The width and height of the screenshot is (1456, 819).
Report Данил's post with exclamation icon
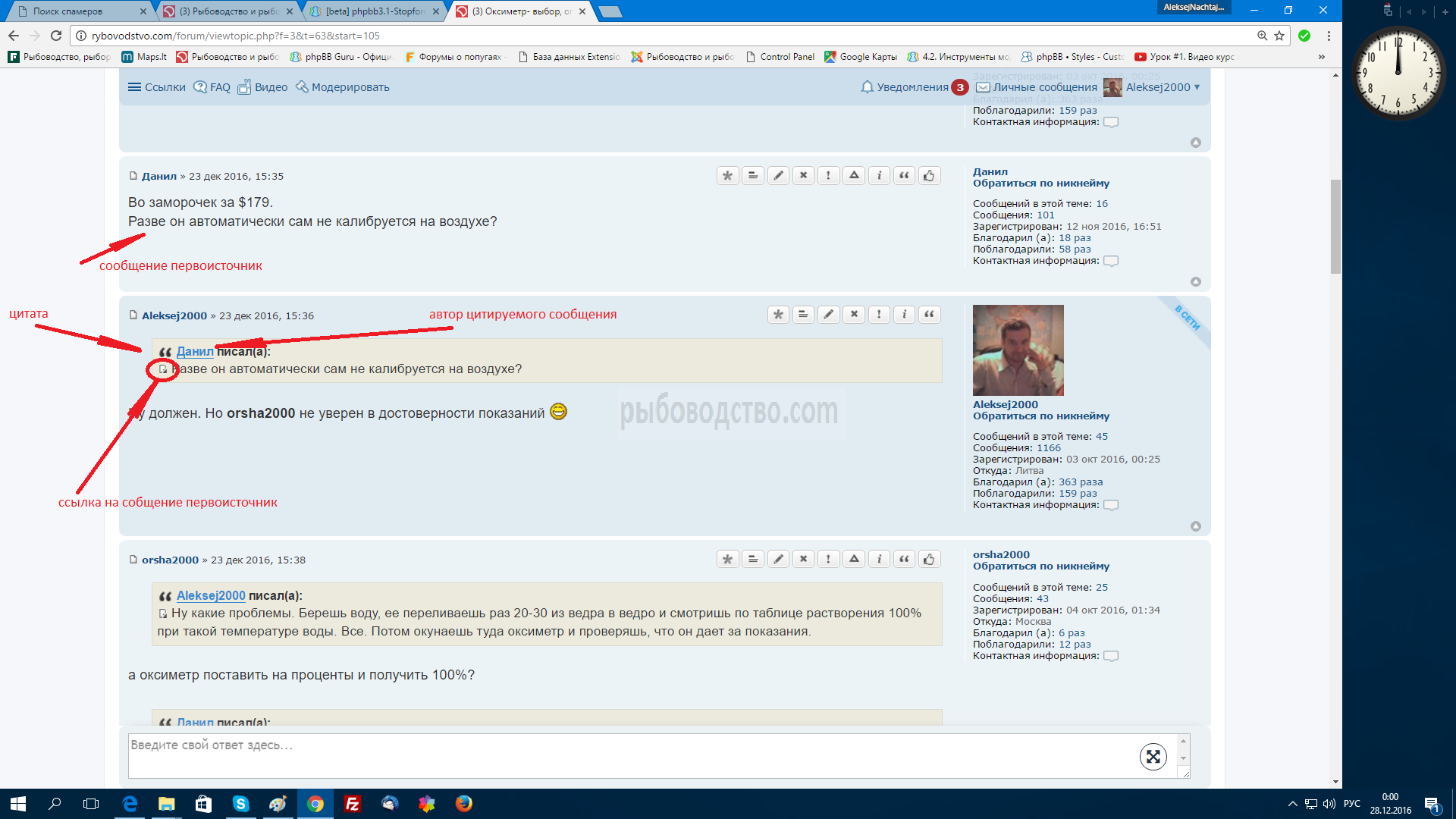828,176
